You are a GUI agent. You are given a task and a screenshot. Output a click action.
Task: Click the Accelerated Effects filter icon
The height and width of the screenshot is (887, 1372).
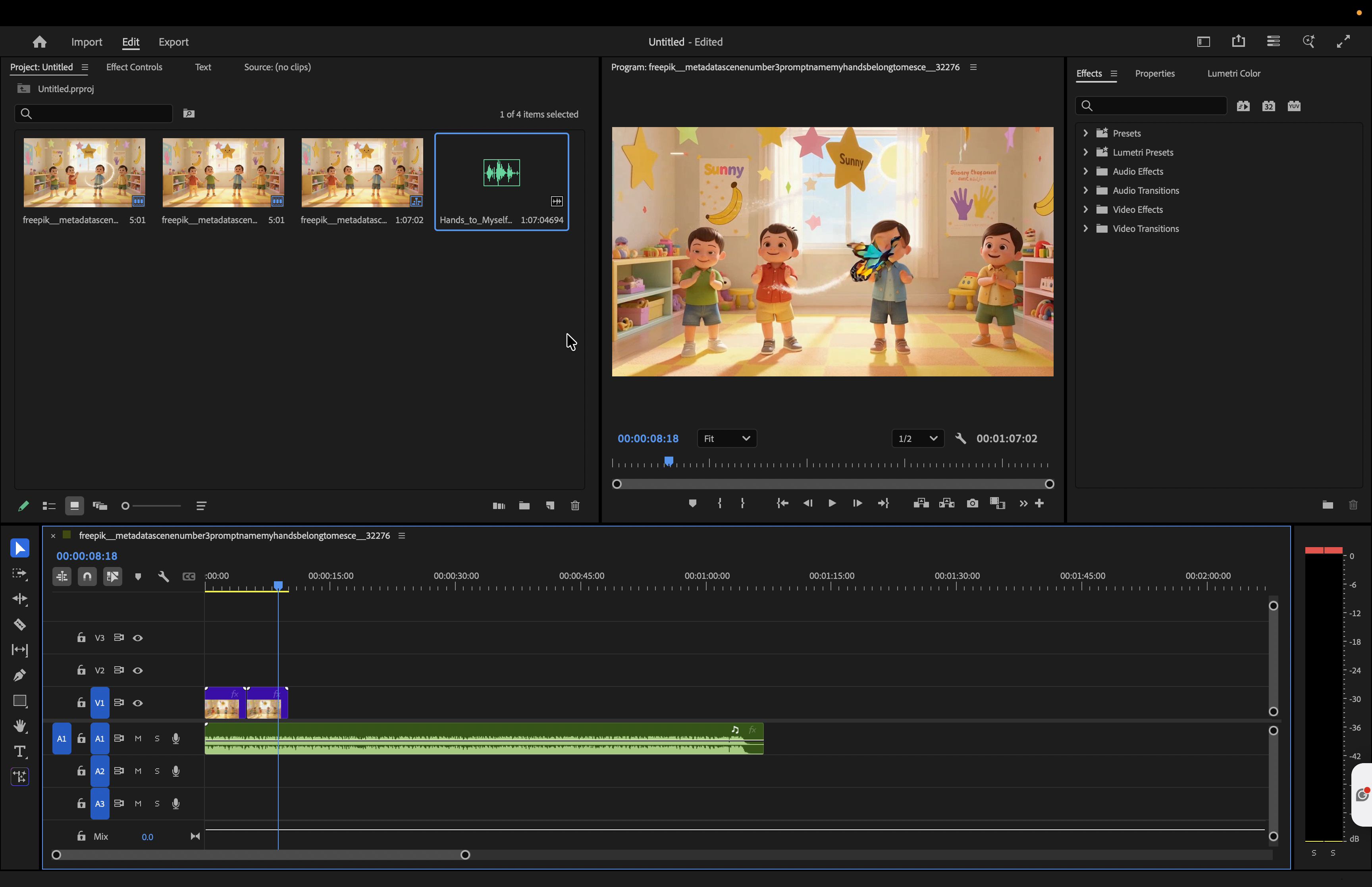[1243, 106]
